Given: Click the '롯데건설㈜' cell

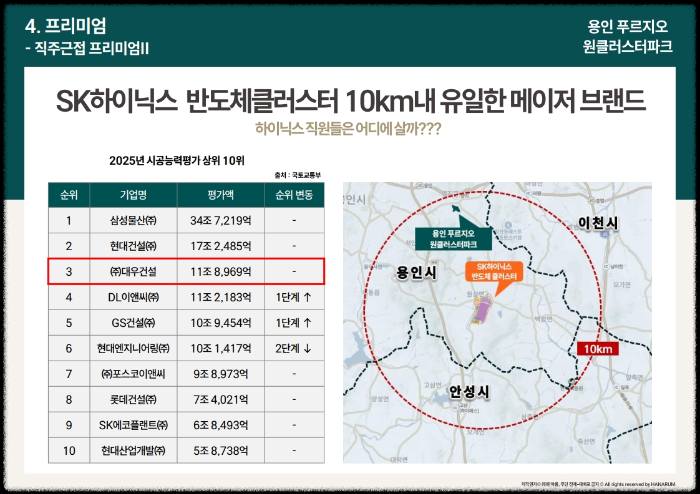Looking at the screenshot, I should 133,399.
